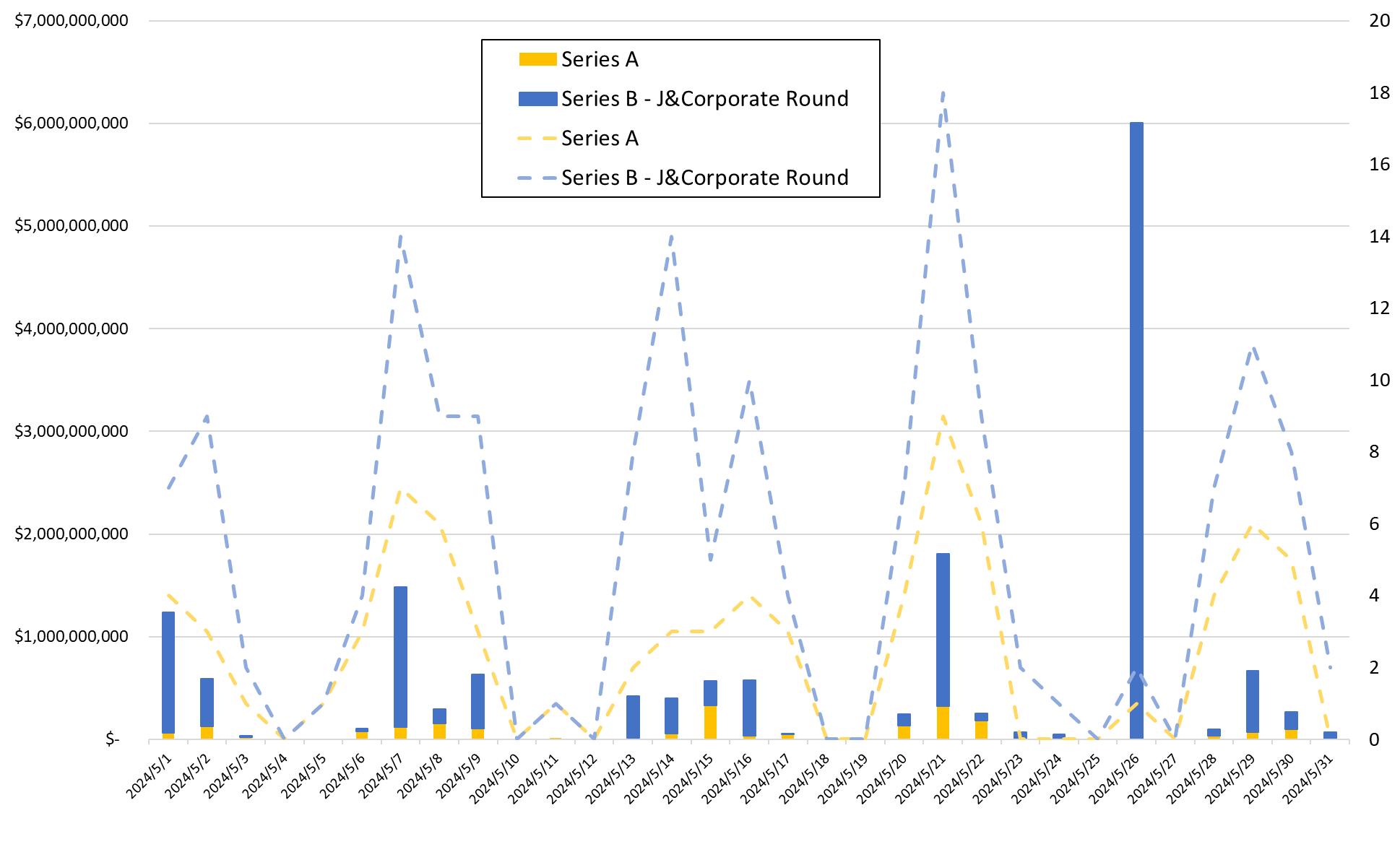The image size is (1400, 865).
Task: Click the dashed blue line peak at 18
Action: coord(943,93)
